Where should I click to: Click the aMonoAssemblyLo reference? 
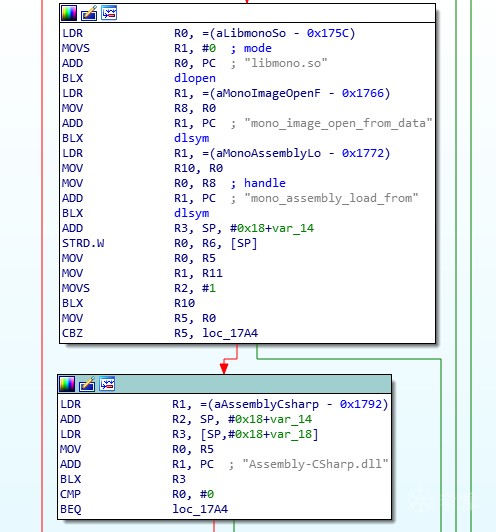(268, 153)
